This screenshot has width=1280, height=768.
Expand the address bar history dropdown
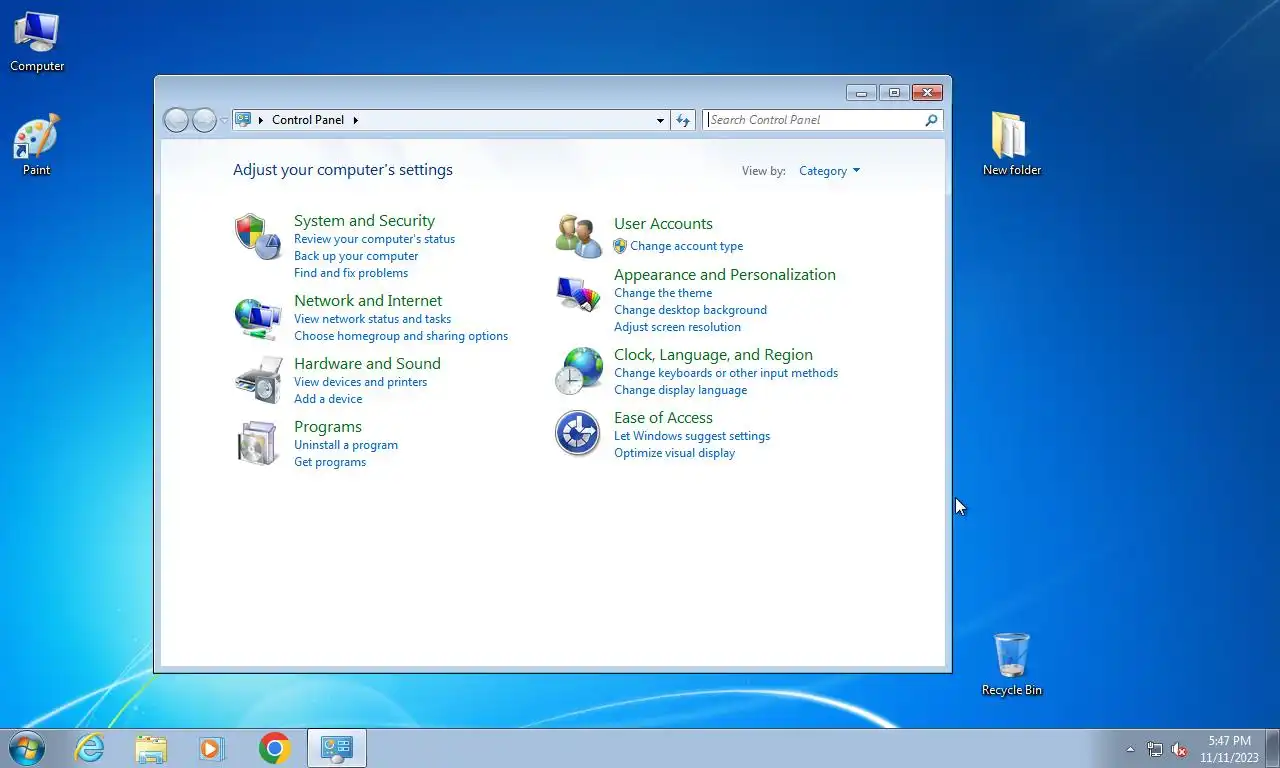pyautogui.click(x=660, y=120)
